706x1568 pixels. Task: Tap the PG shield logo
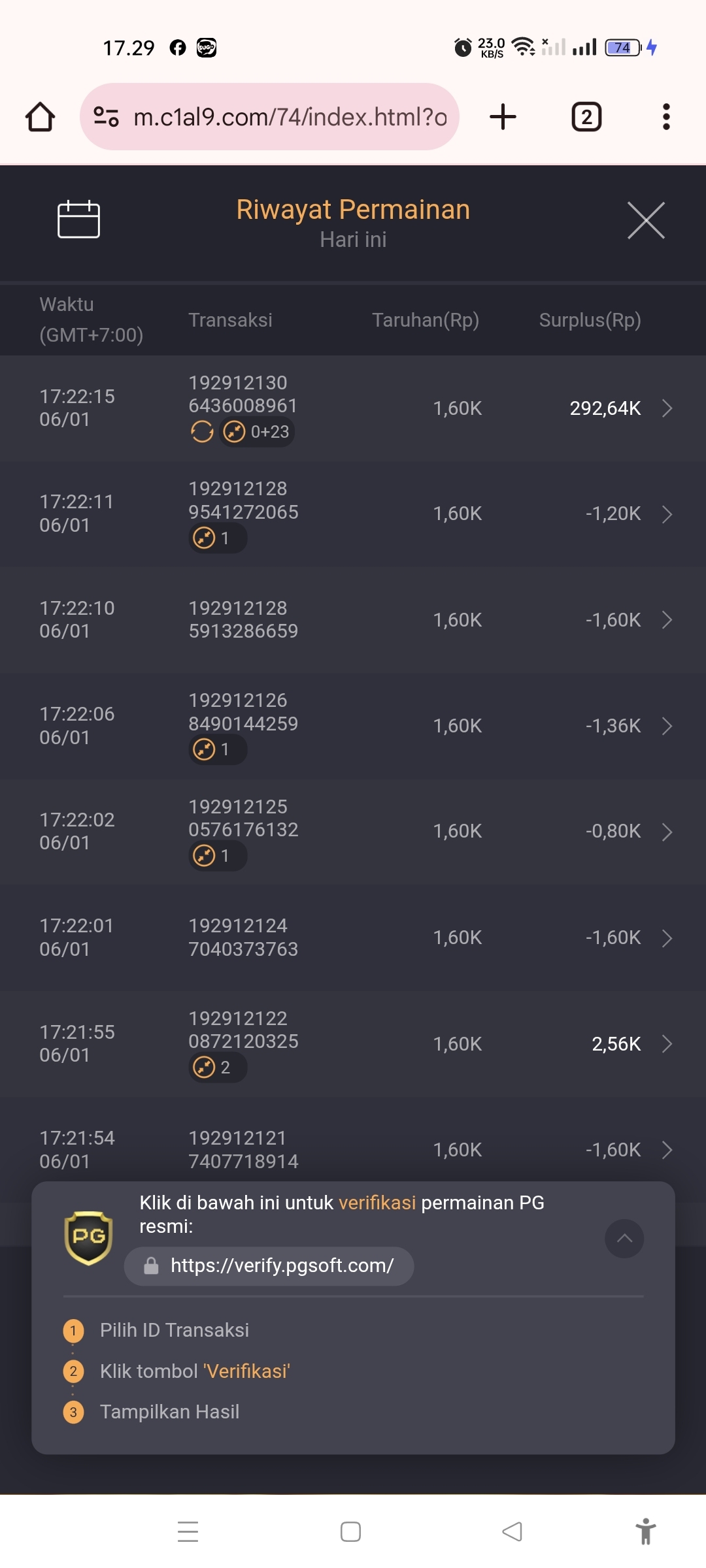coord(88,1237)
